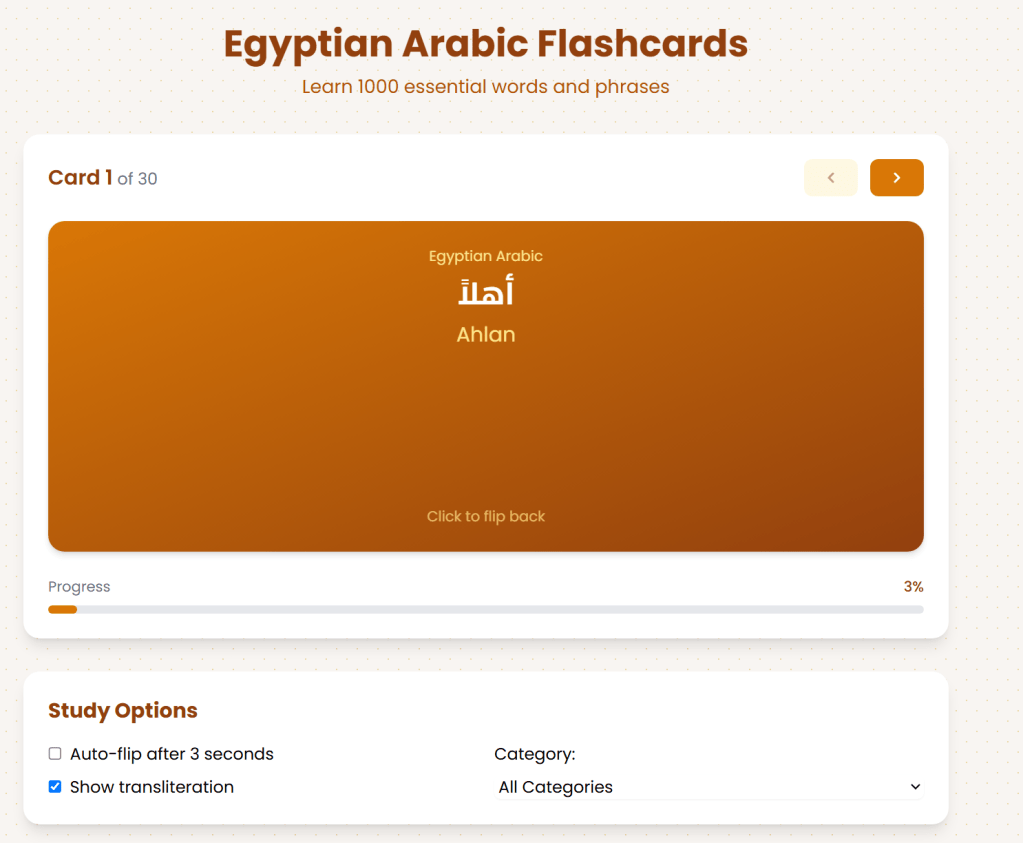This screenshot has height=843, width=1023.
Task: Click the previous card arrow button
Action: 830,178
